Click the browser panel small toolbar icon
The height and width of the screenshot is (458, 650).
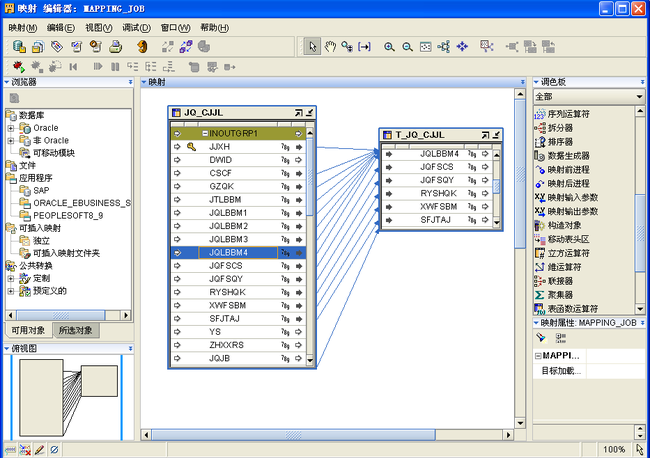pos(15,98)
